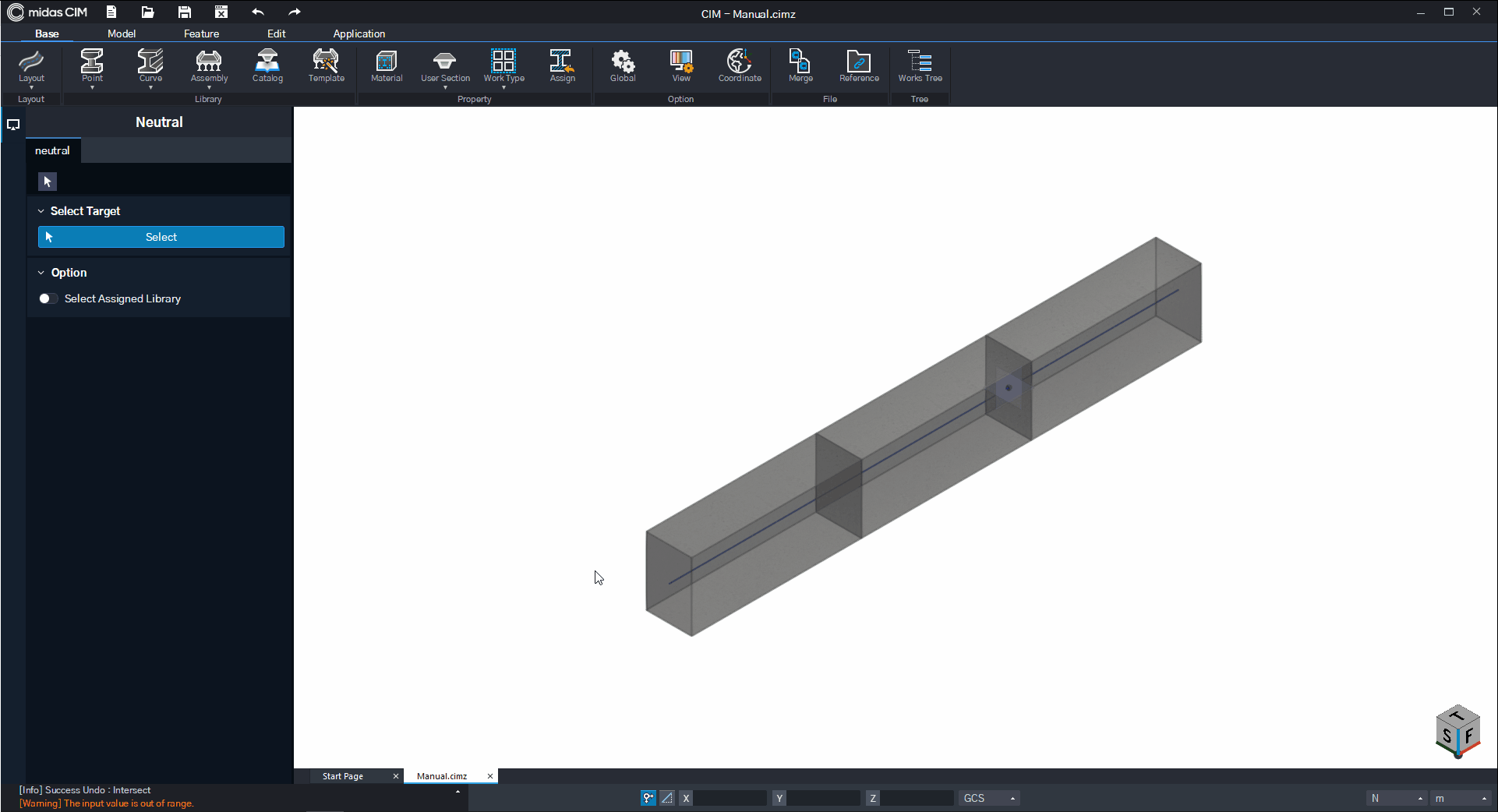Click the Assign property icon

pyautogui.click(x=562, y=66)
